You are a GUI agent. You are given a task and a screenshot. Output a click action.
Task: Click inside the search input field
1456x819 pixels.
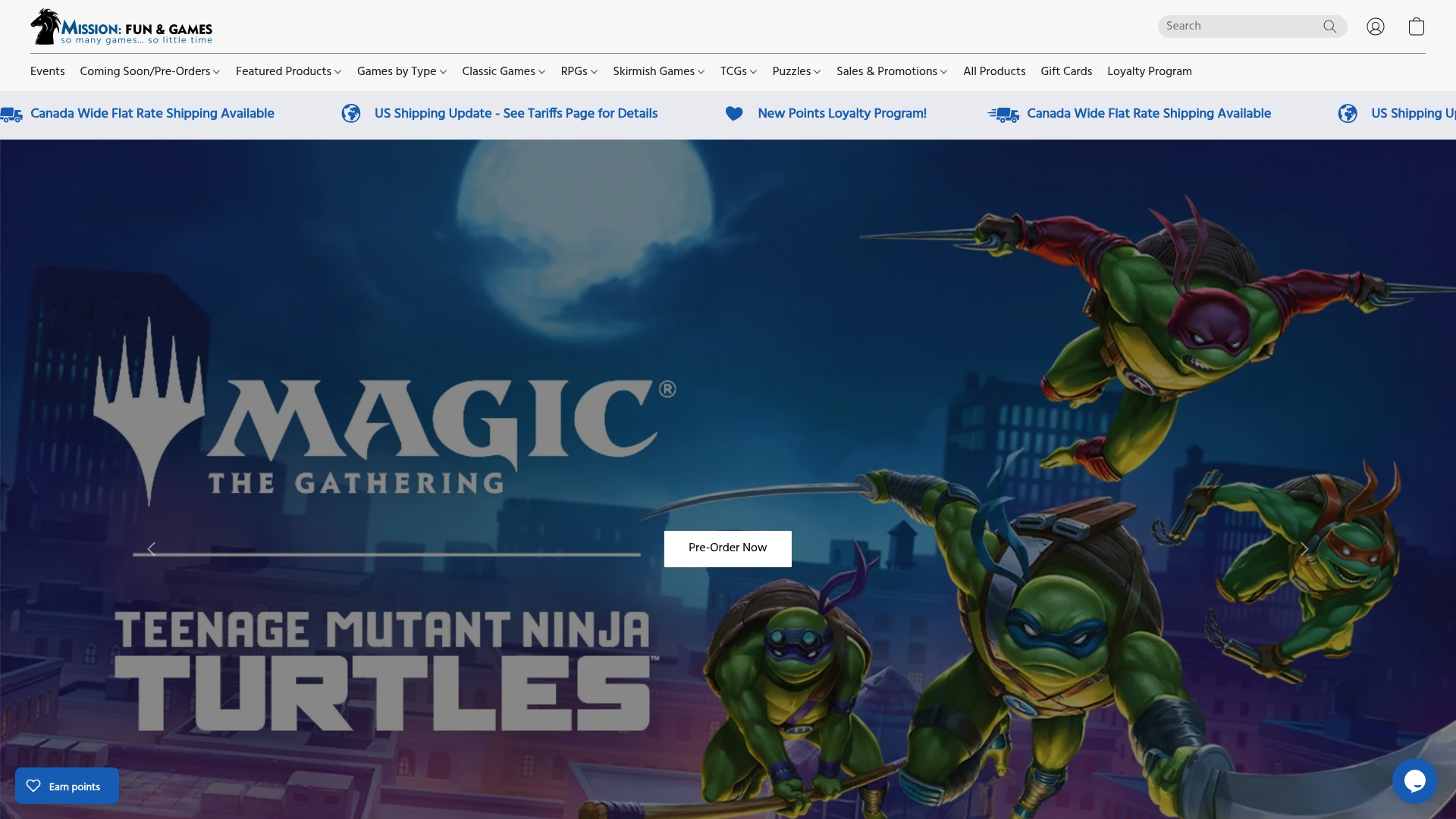(x=1244, y=26)
